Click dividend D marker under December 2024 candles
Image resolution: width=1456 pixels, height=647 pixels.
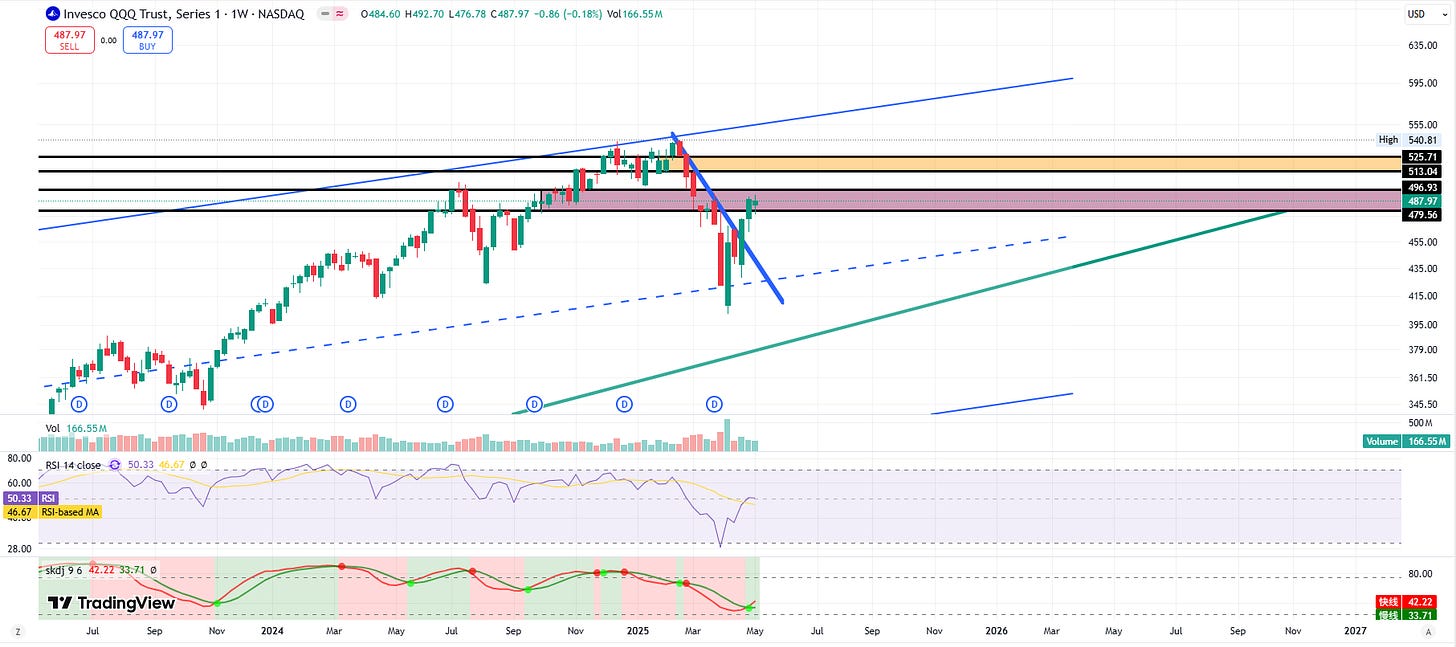pos(624,404)
